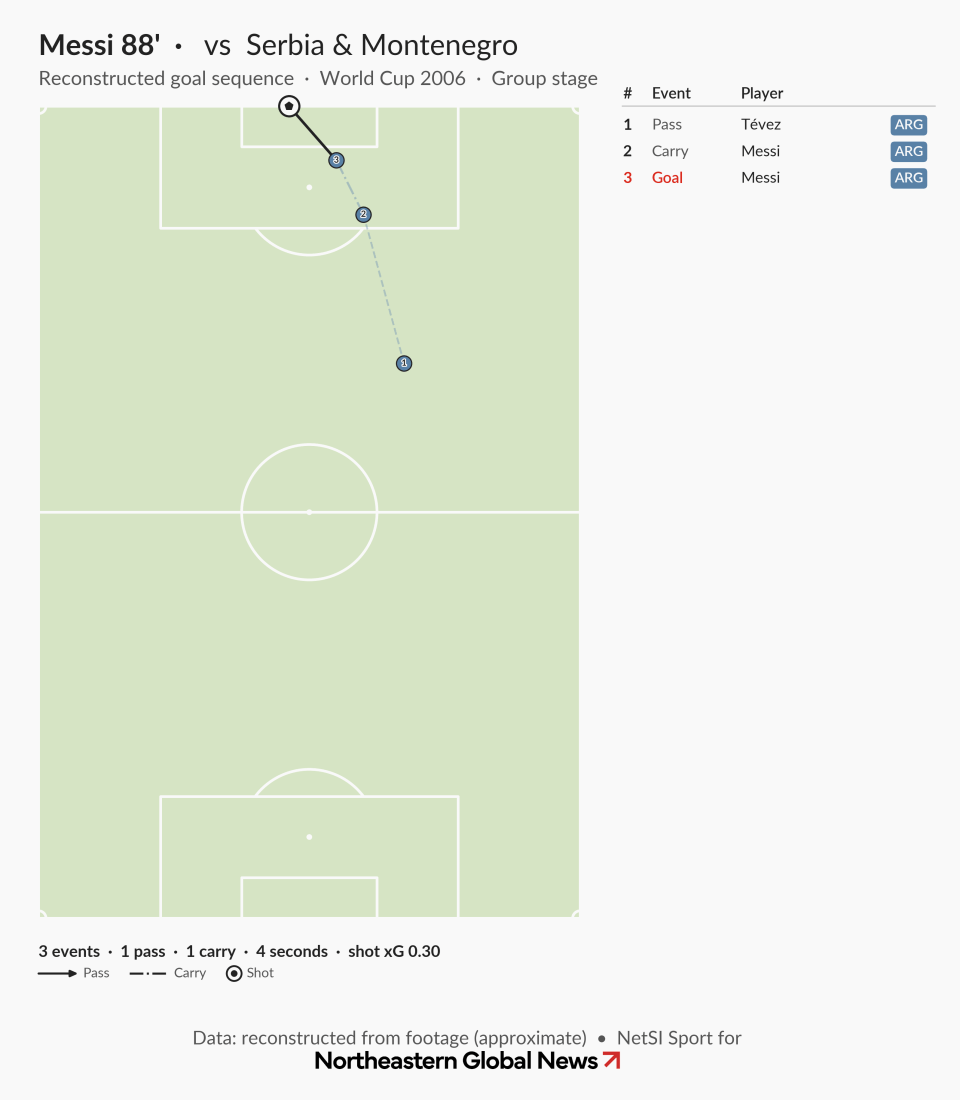
Task: Click the Carry legend dashed line icon
Action: pyautogui.click(x=147, y=973)
